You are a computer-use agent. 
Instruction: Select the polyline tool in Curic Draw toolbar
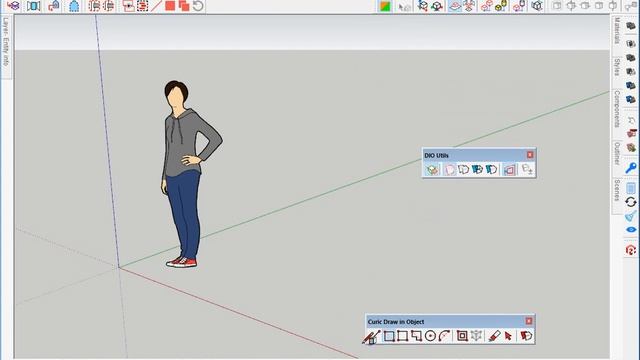coord(416,336)
